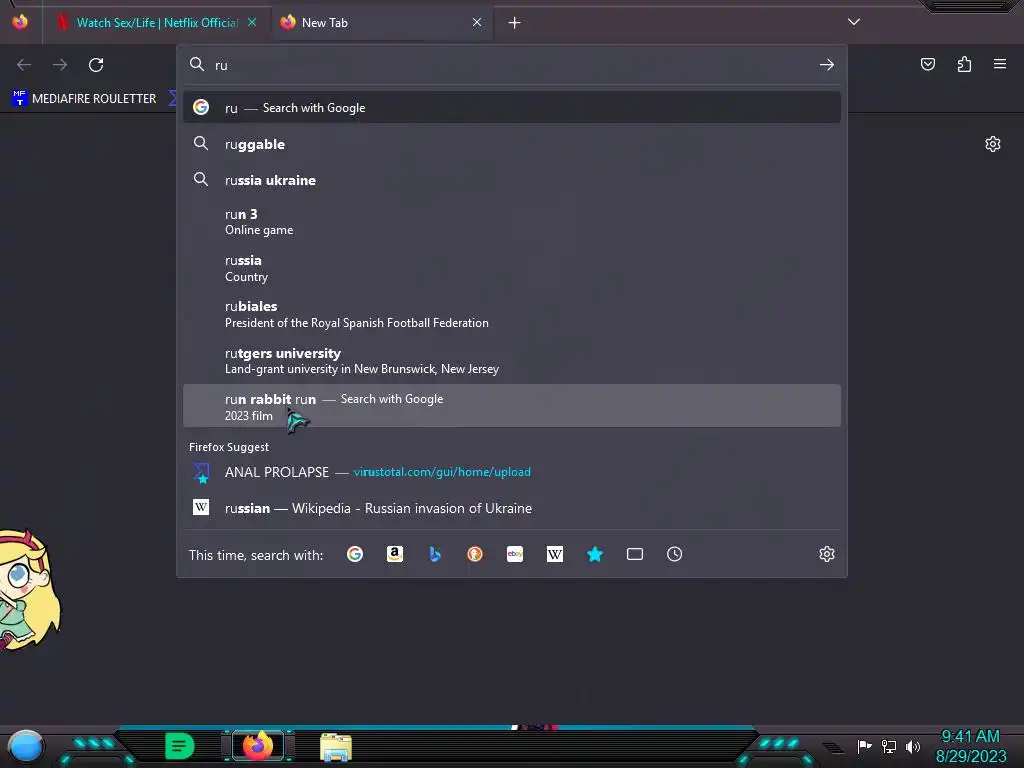This screenshot has height=768, width=1024.
Task: Open MEDIAFIRE ROULETTER bookmark
Action: click(x=84, y=99)
